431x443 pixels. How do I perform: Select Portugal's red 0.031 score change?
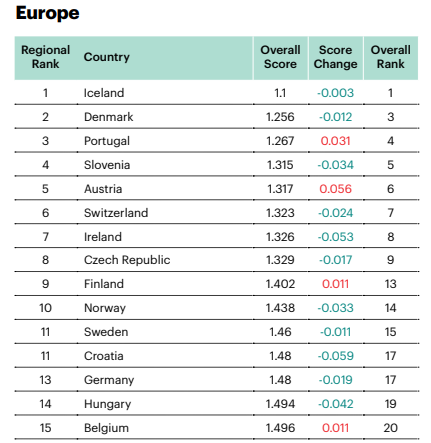pyautogui.click(x=335, y=141)
